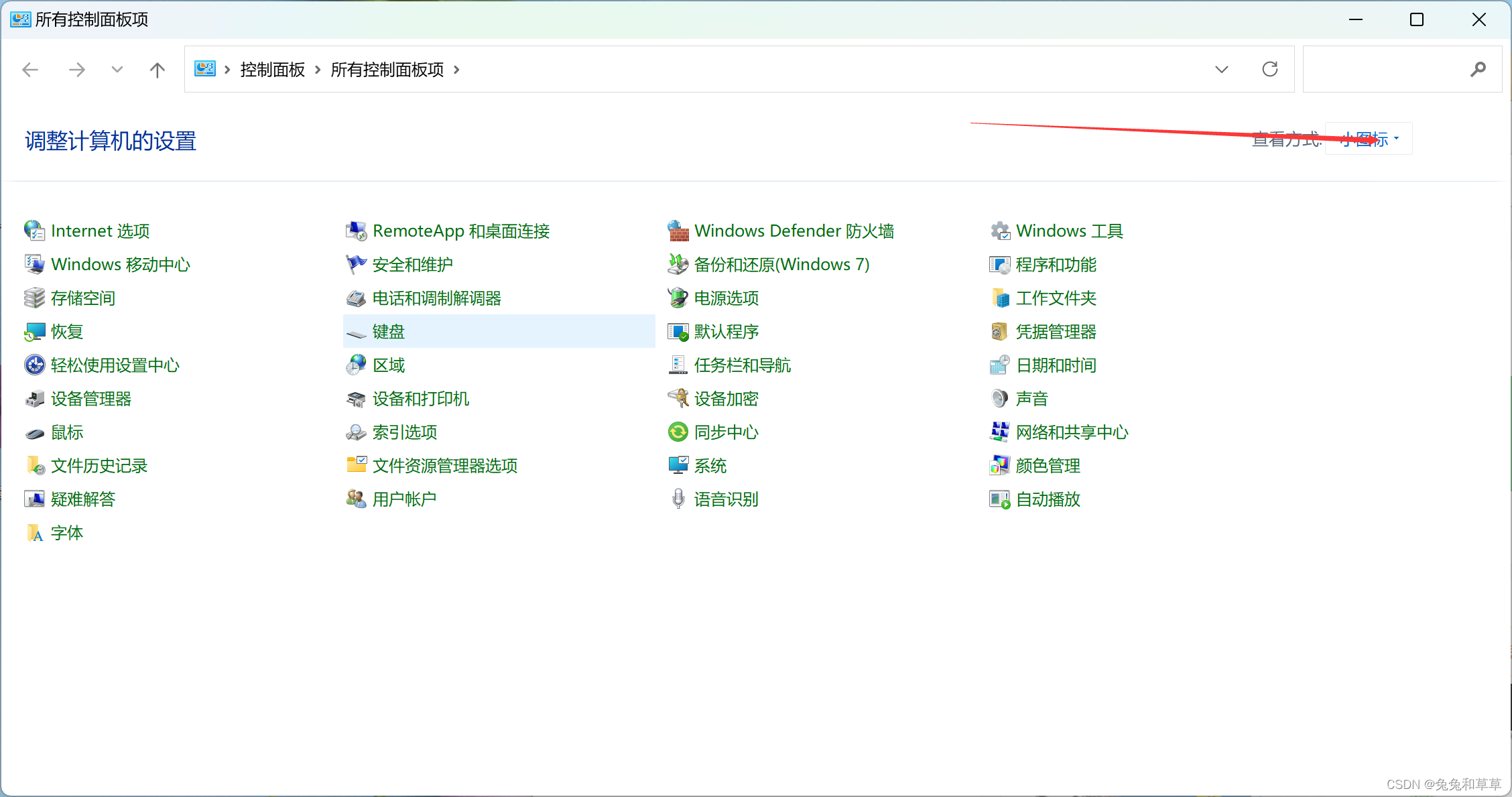The width and height of the screenshot is (1512, 797).
Task: Open 网络和共享中心
Action: [1072, 432]
